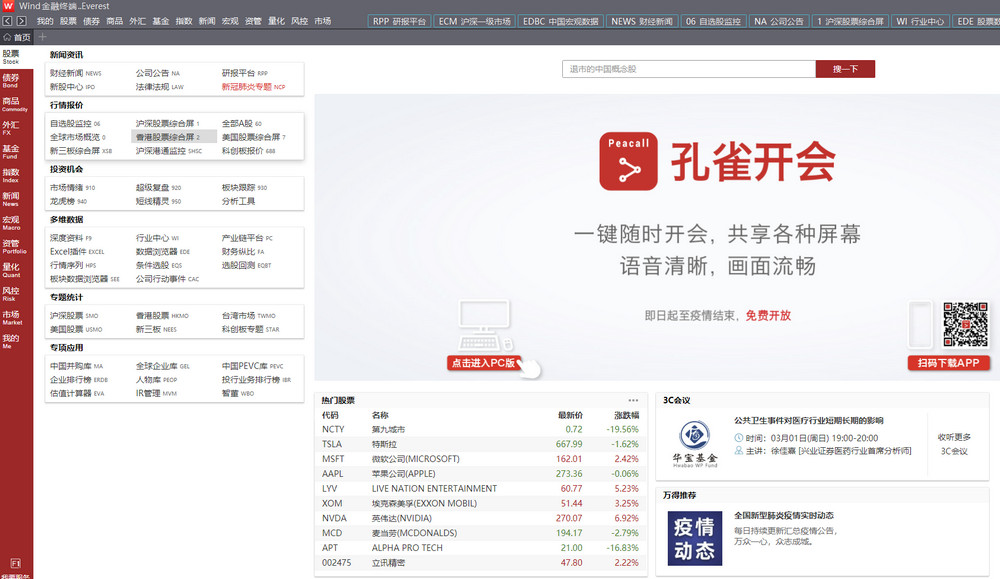Select the 002475 立讯精密 stock row

point(480,562)
